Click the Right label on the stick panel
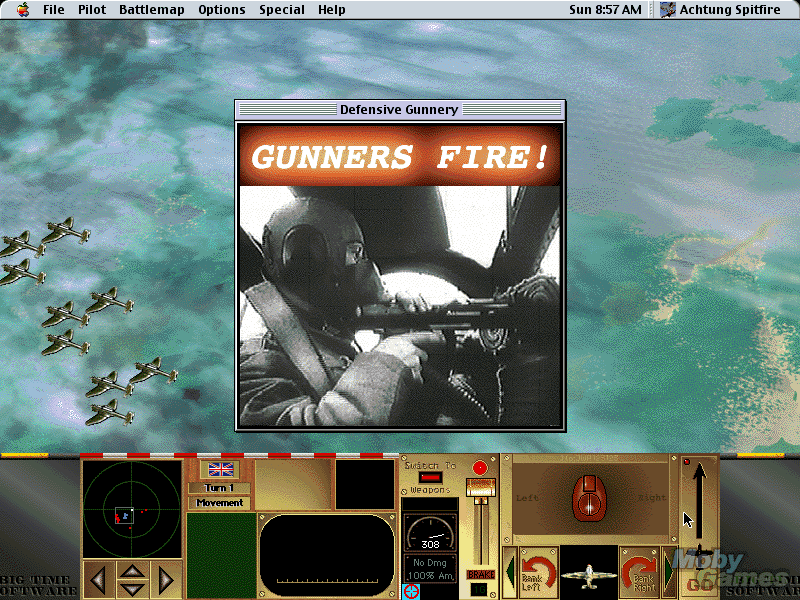Viewport: 800px width, 600px height. (652, 497)
